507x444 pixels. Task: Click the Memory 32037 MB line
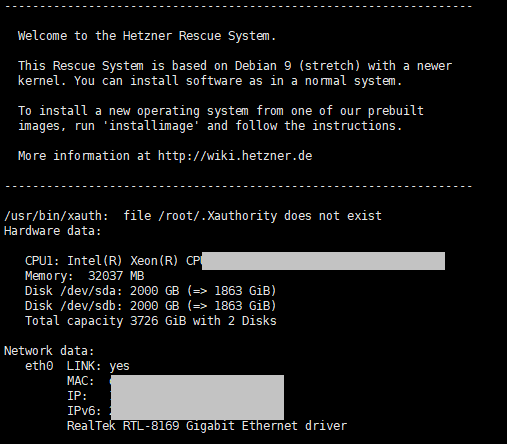coord(85,276)
